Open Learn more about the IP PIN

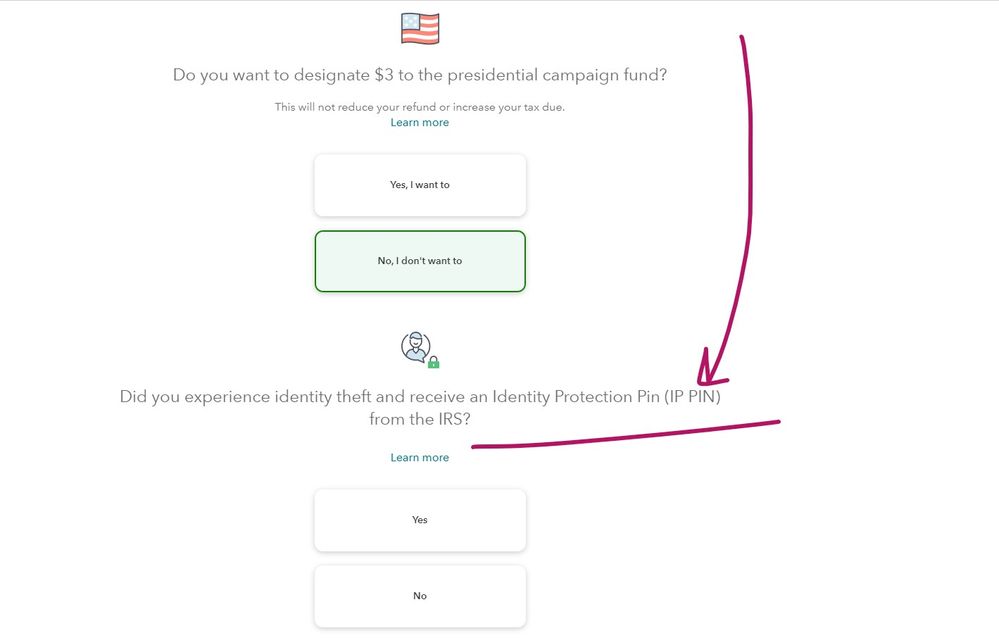(x=420, y=458)
